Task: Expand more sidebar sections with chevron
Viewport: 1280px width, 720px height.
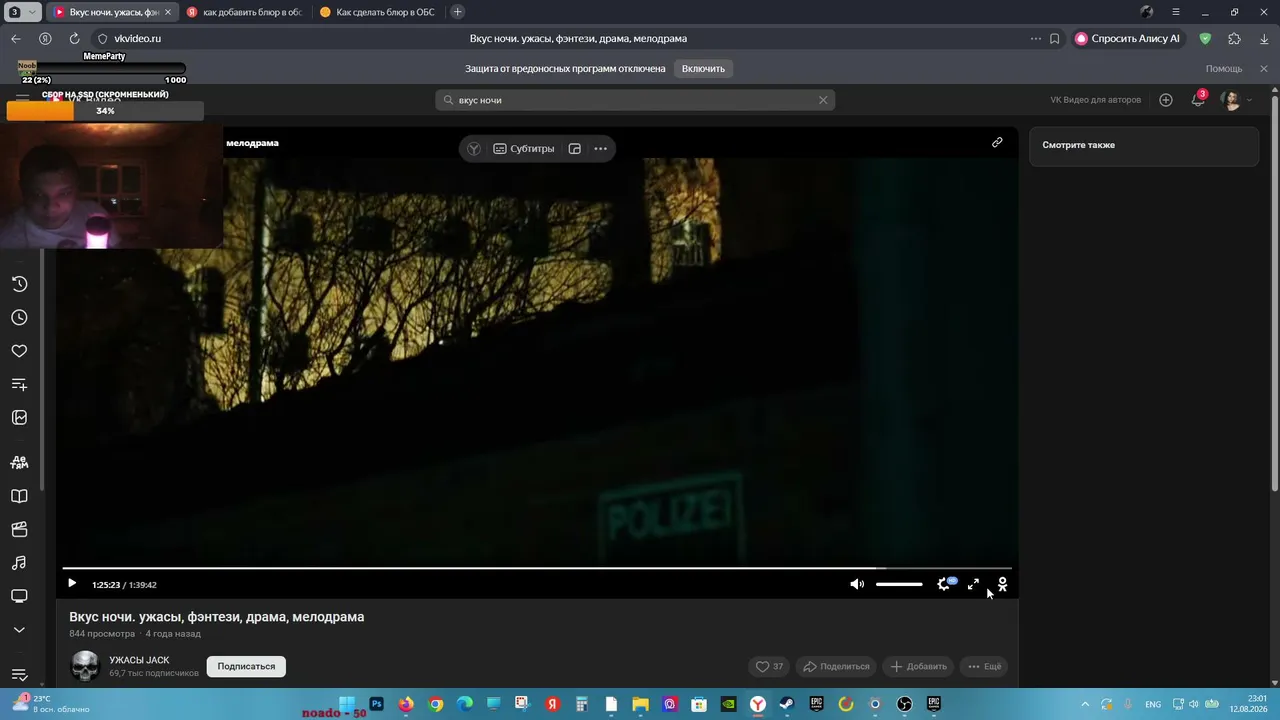Action: [x=19, y=630]
